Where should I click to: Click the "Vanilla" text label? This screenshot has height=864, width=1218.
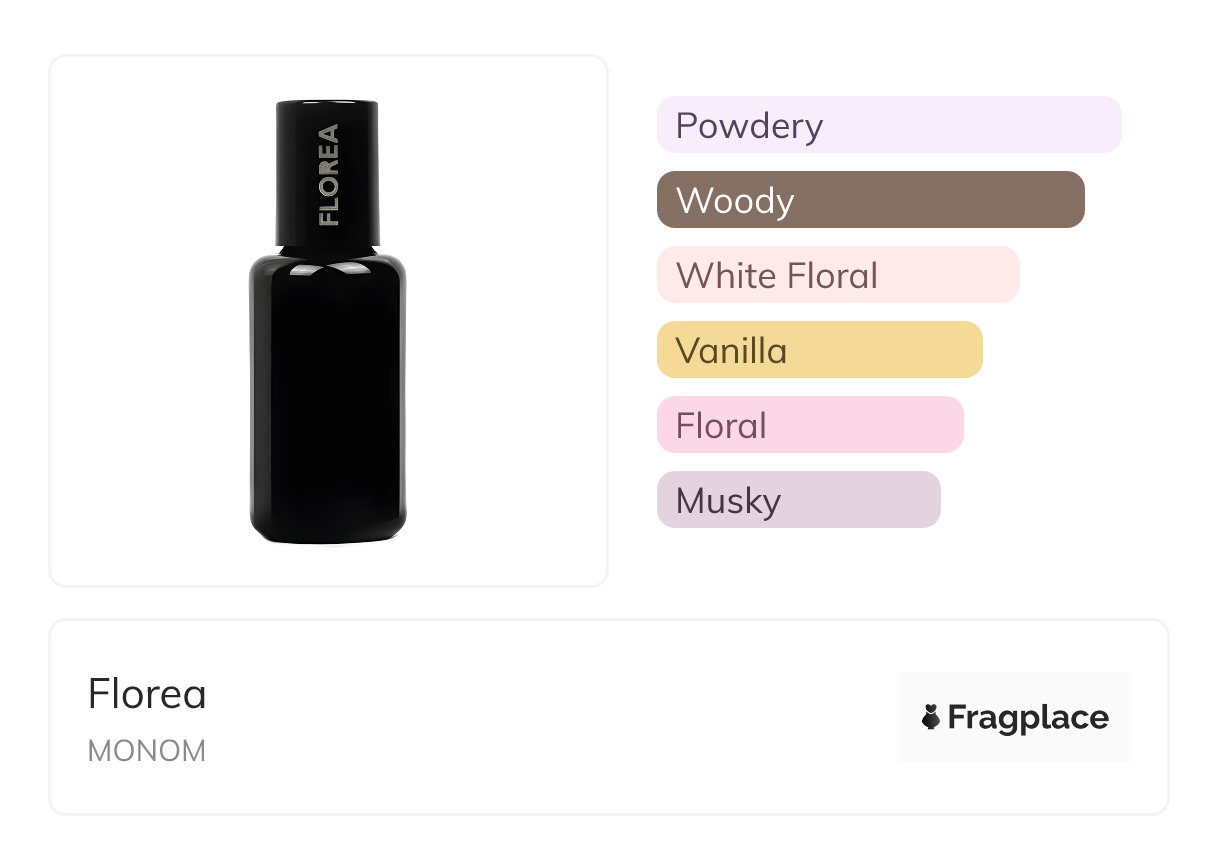tap(731, 351)
